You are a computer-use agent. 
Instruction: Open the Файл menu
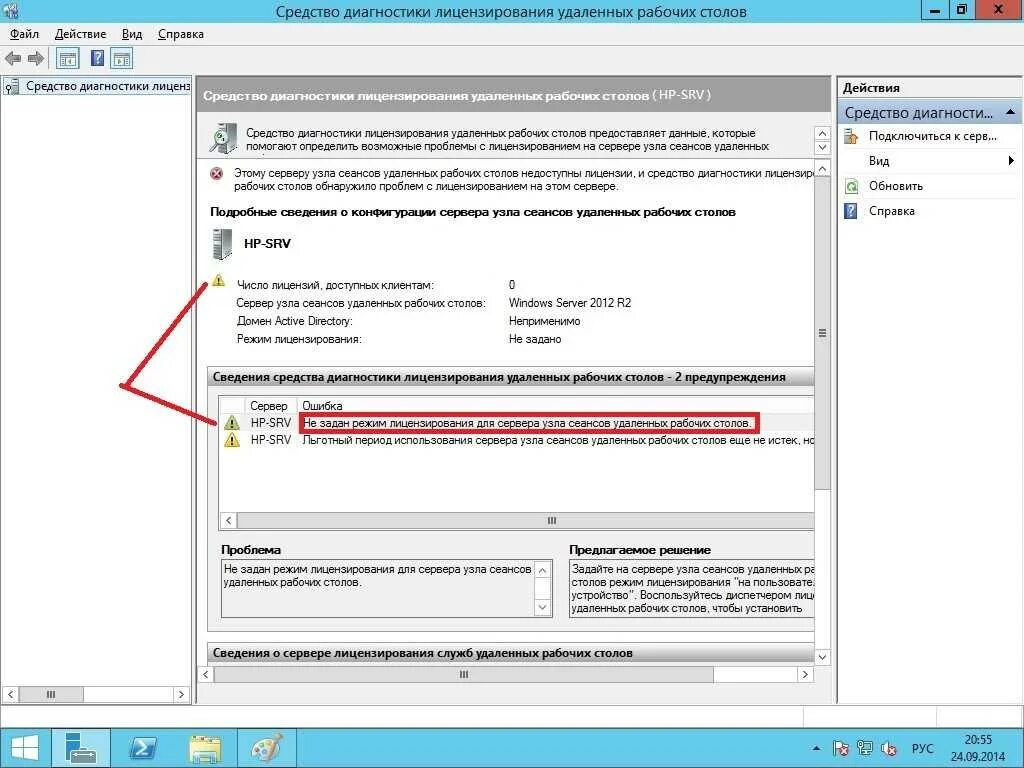24,34
